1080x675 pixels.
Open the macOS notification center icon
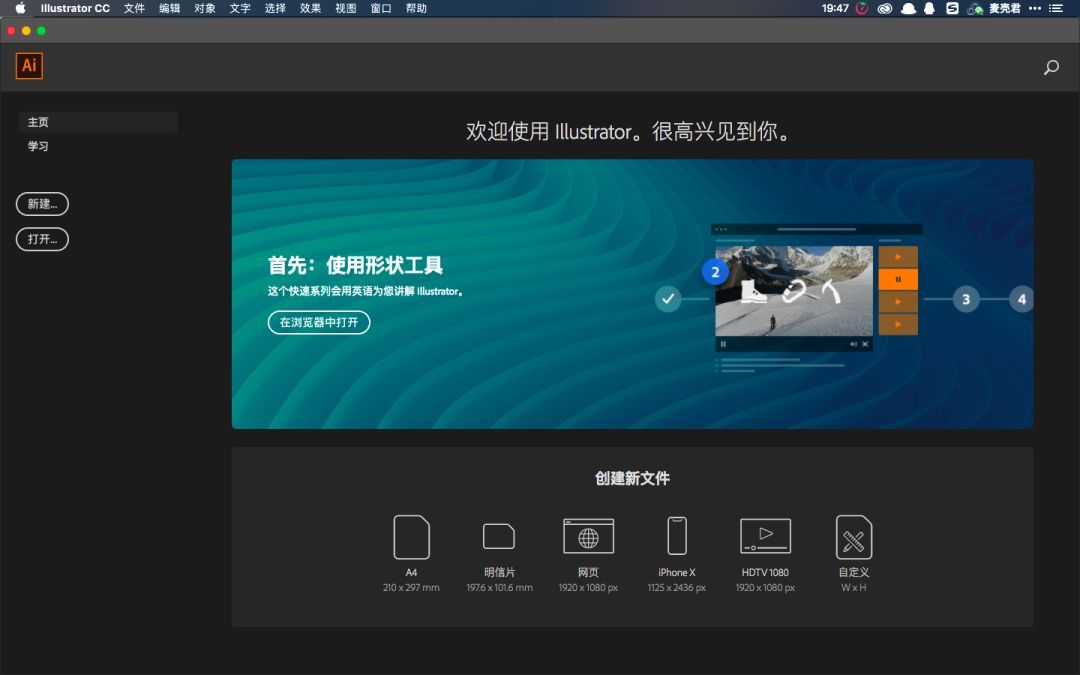[1056, 8]
